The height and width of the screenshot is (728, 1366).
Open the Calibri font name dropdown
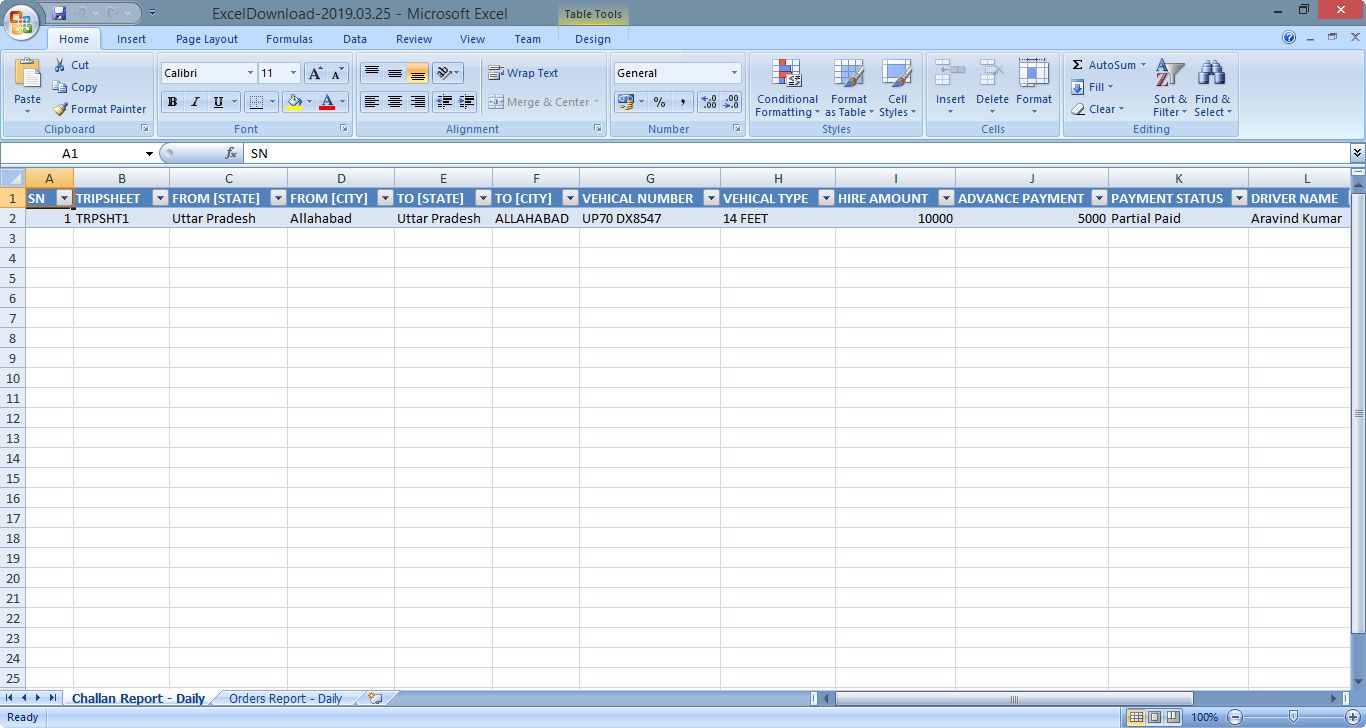tap(250, 73)
